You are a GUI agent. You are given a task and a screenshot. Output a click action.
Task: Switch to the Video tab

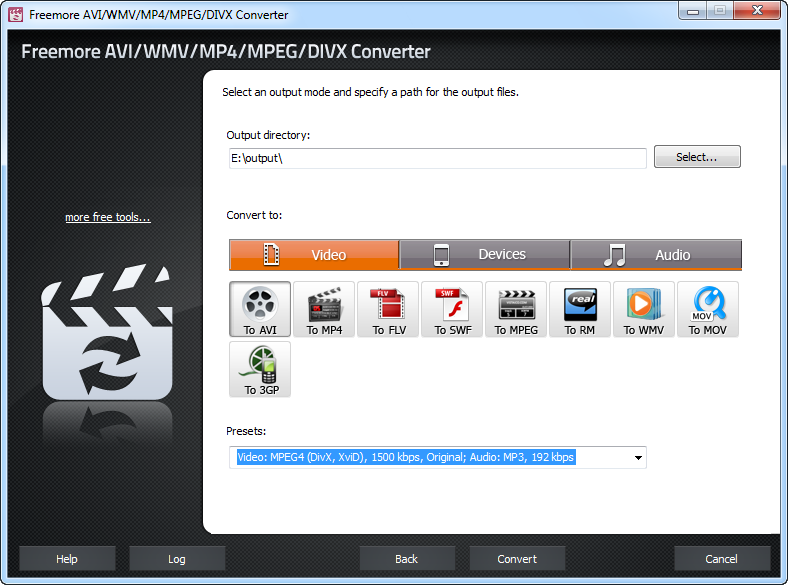[x=314, y=255]
